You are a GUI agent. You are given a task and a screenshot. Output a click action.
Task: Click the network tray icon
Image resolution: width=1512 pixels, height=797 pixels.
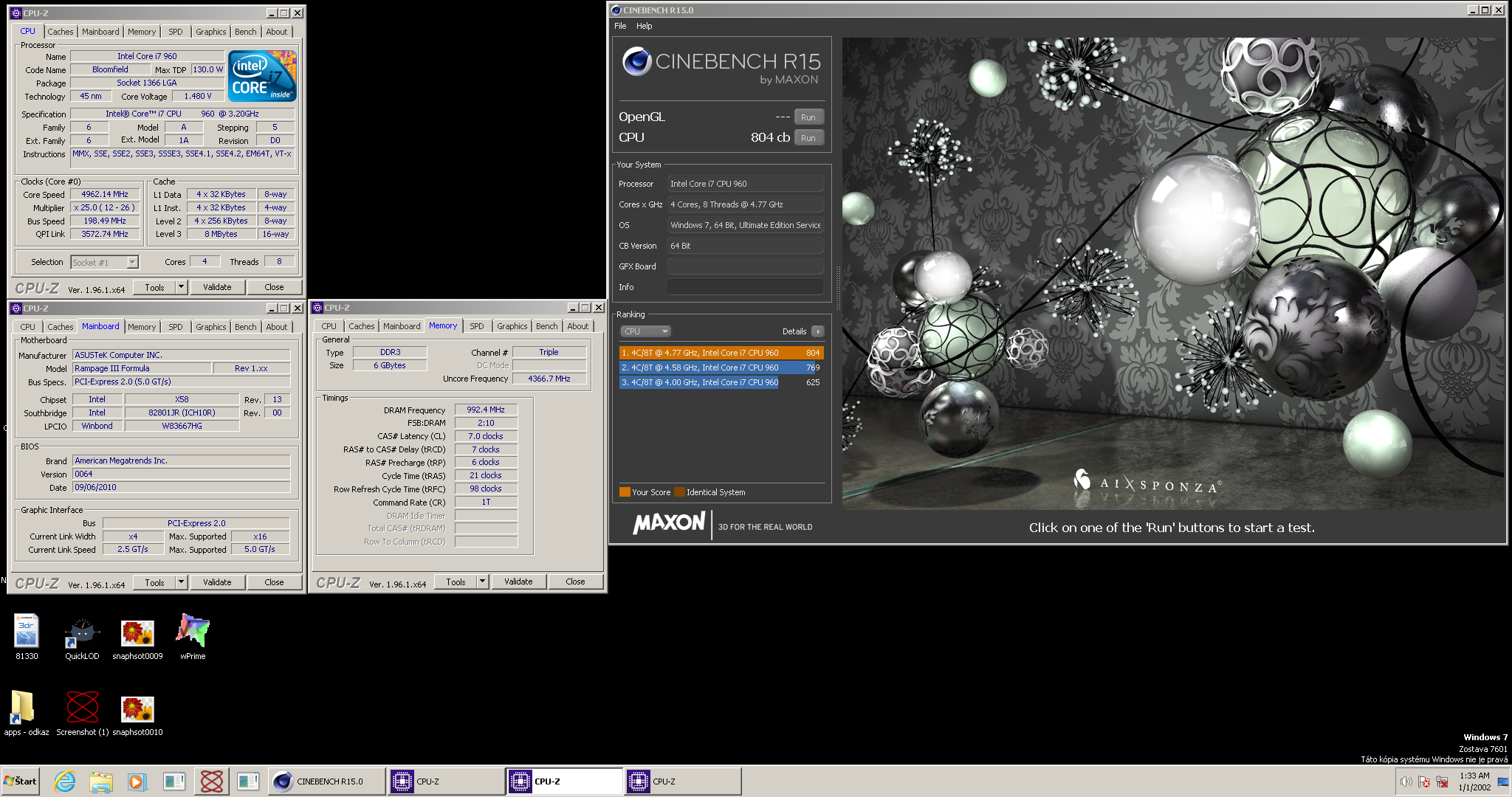pyautogui.click(x=1442, y=782)
